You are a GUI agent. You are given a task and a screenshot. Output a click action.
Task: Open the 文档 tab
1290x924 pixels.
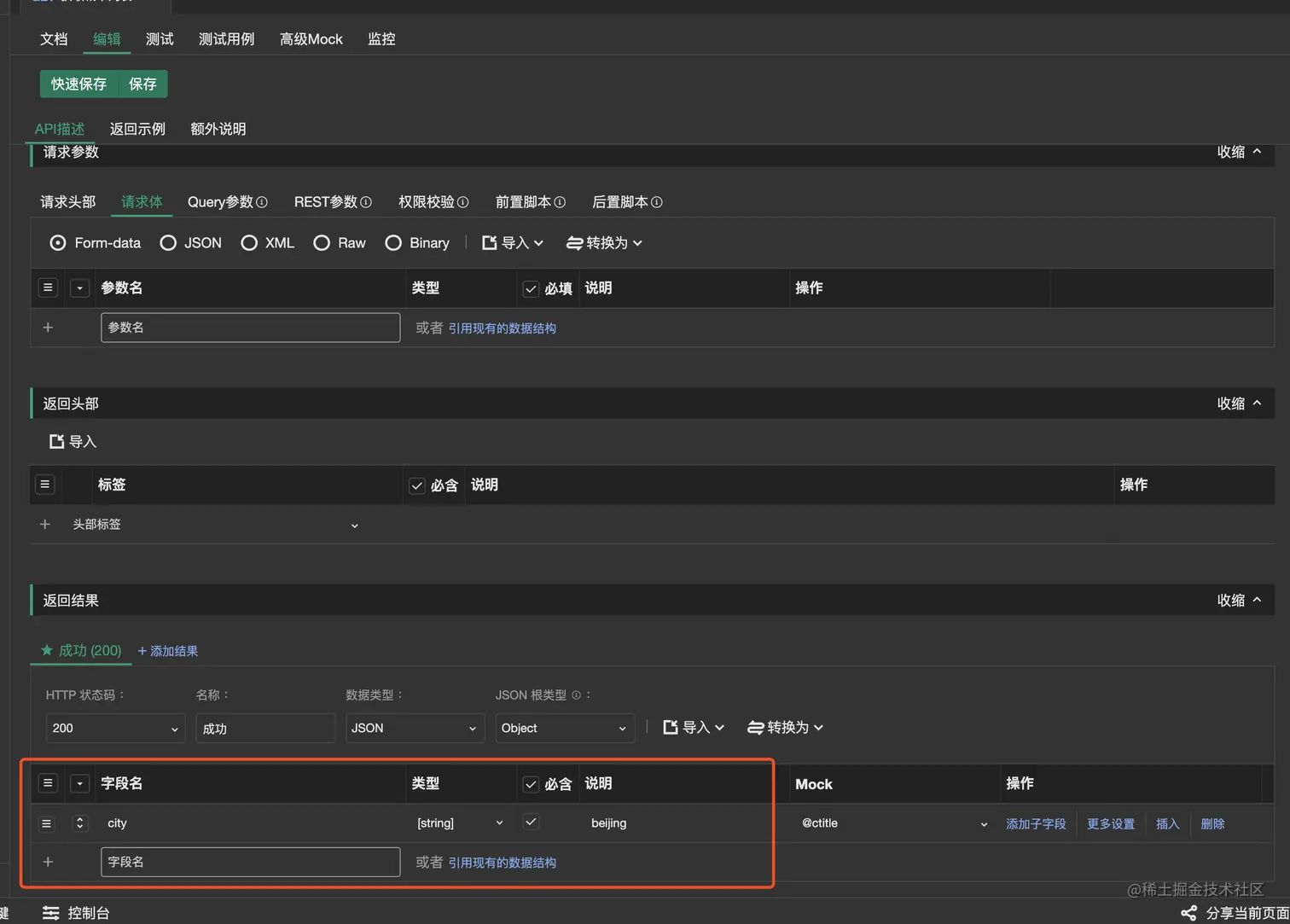pyautogui.click(x=54, y=39)
